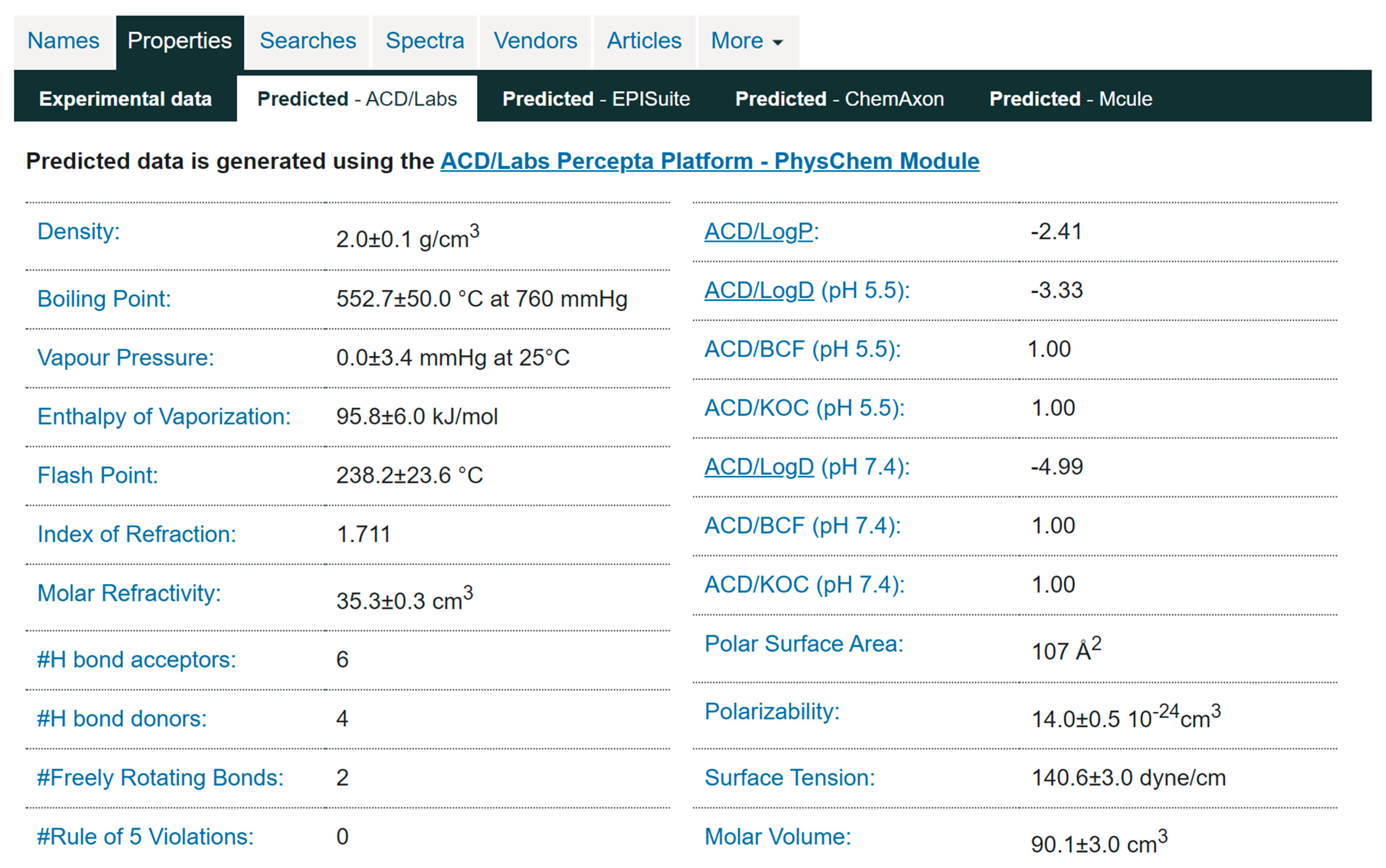The image size is (1386, 868).
Task: Click the Surface Tension label
Action: point(790,778)
